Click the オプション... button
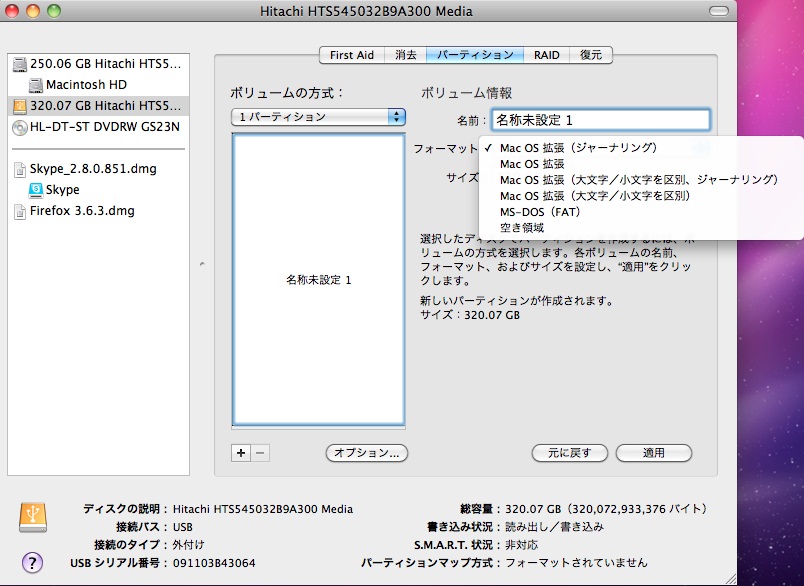Image resolution: width=804 pixels, height=586 pixels. tap(367, 453)
